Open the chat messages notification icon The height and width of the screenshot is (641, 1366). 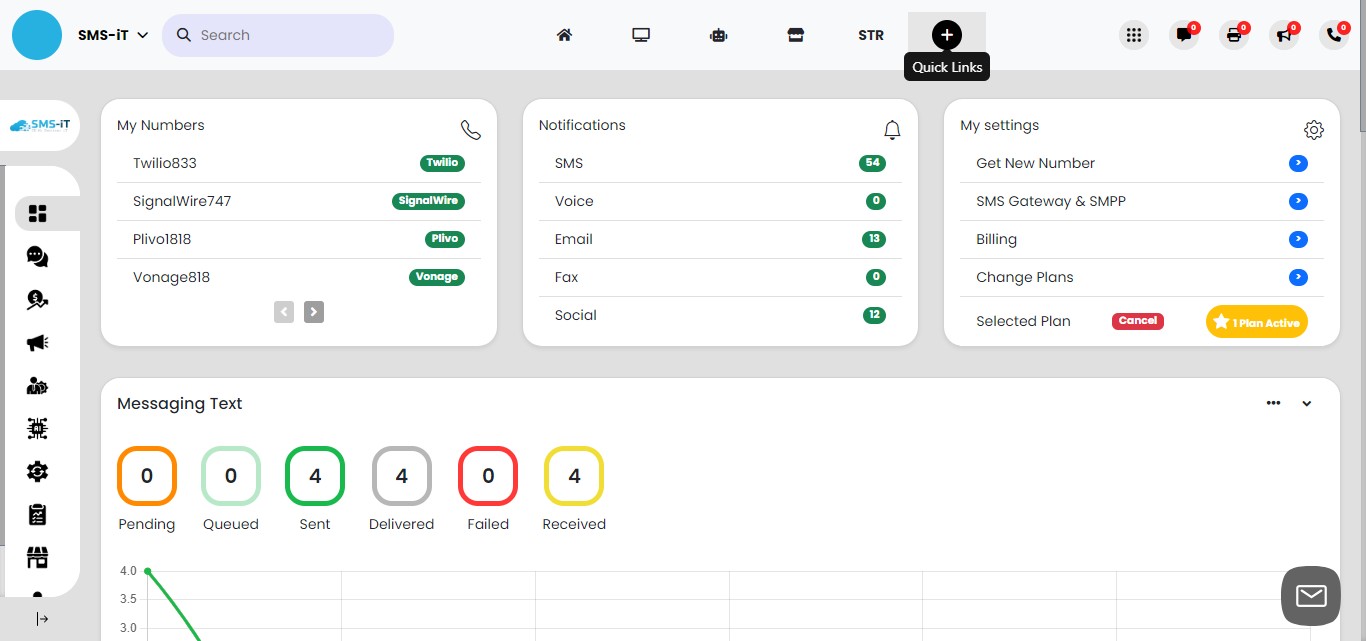pyautogui.click(x=1184, y=35)
